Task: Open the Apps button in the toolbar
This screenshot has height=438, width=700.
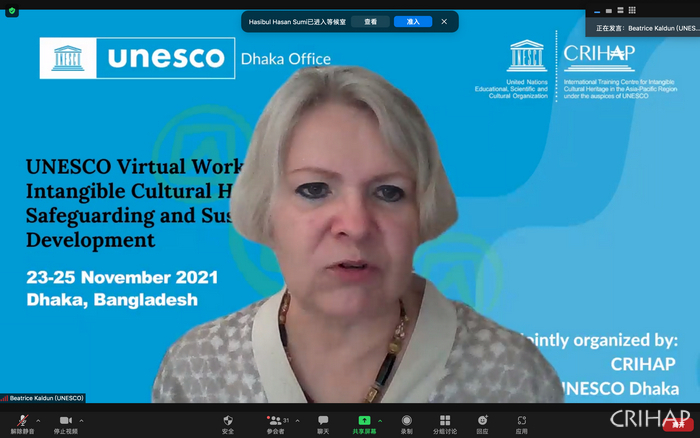Action: (522, 422)
